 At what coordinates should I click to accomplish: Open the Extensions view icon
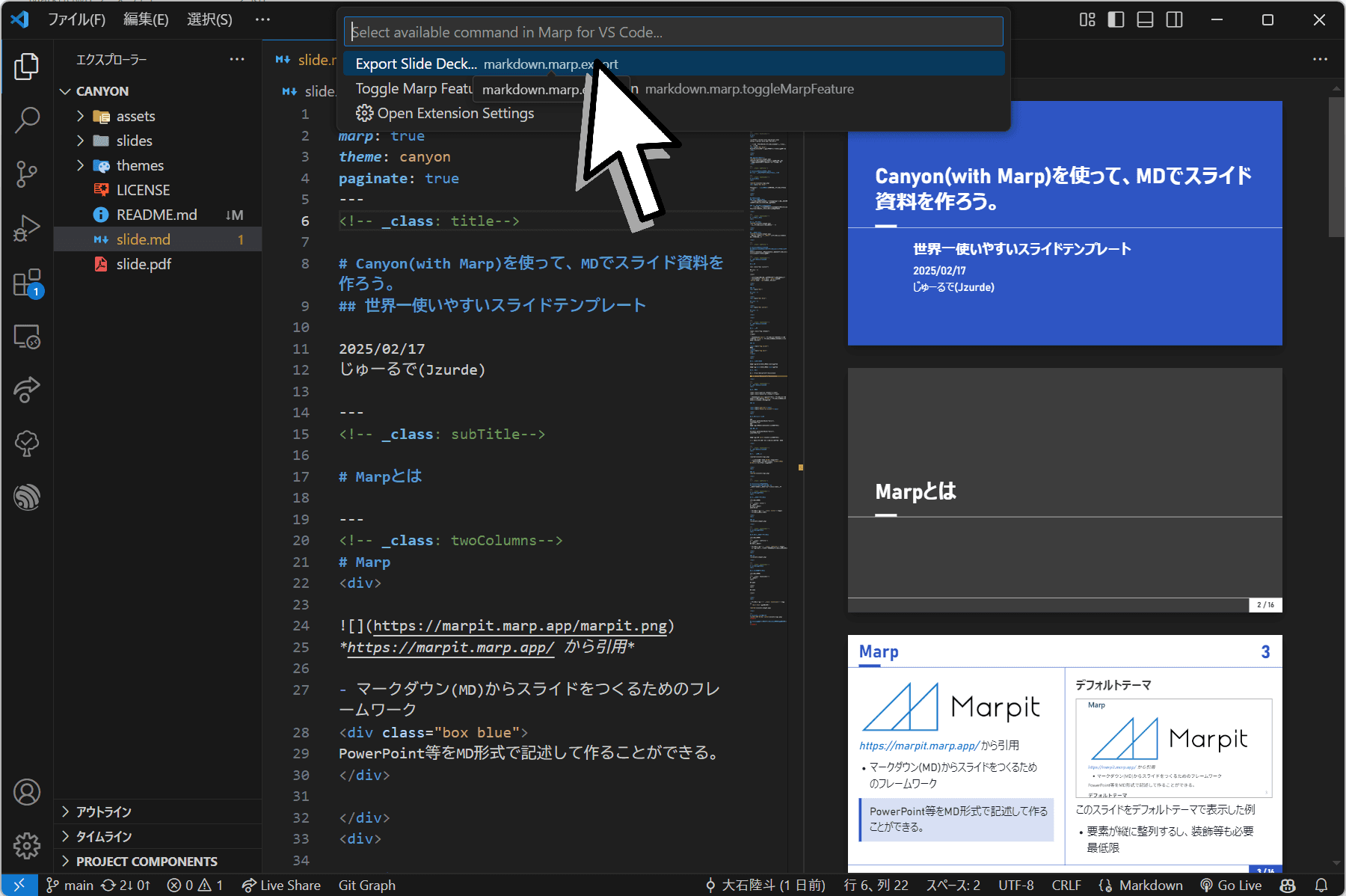pos(27,283)
